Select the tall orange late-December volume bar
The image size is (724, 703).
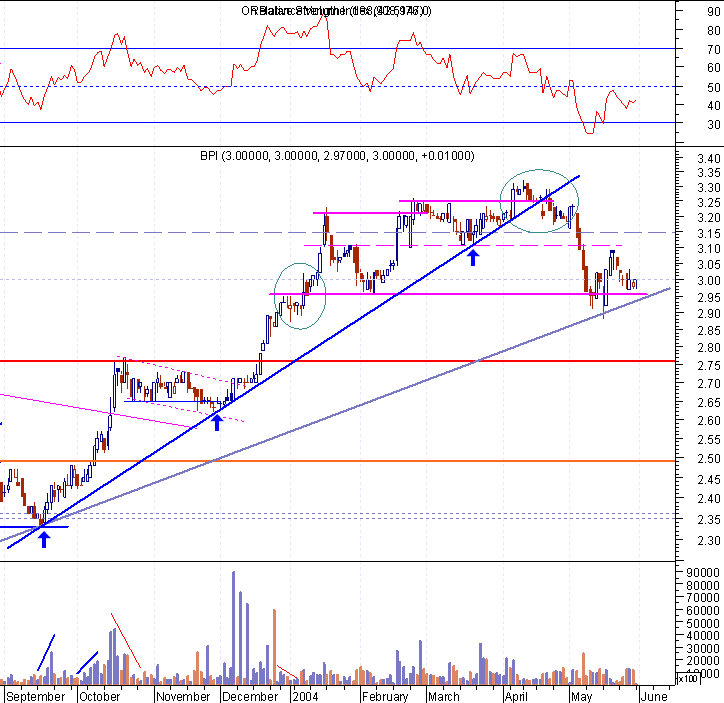[x=275, y=647]
